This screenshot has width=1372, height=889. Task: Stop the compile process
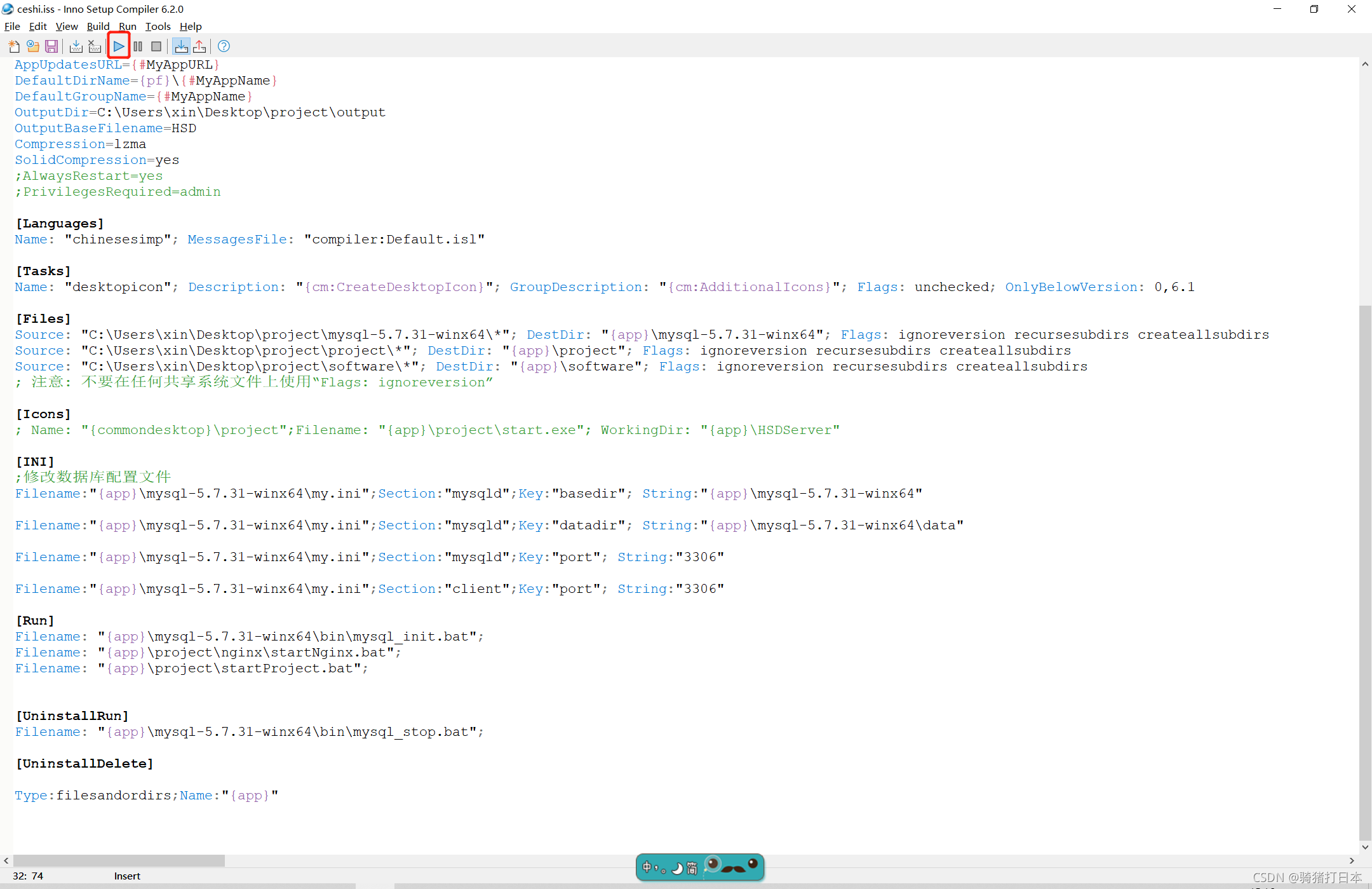pos(95,46)
